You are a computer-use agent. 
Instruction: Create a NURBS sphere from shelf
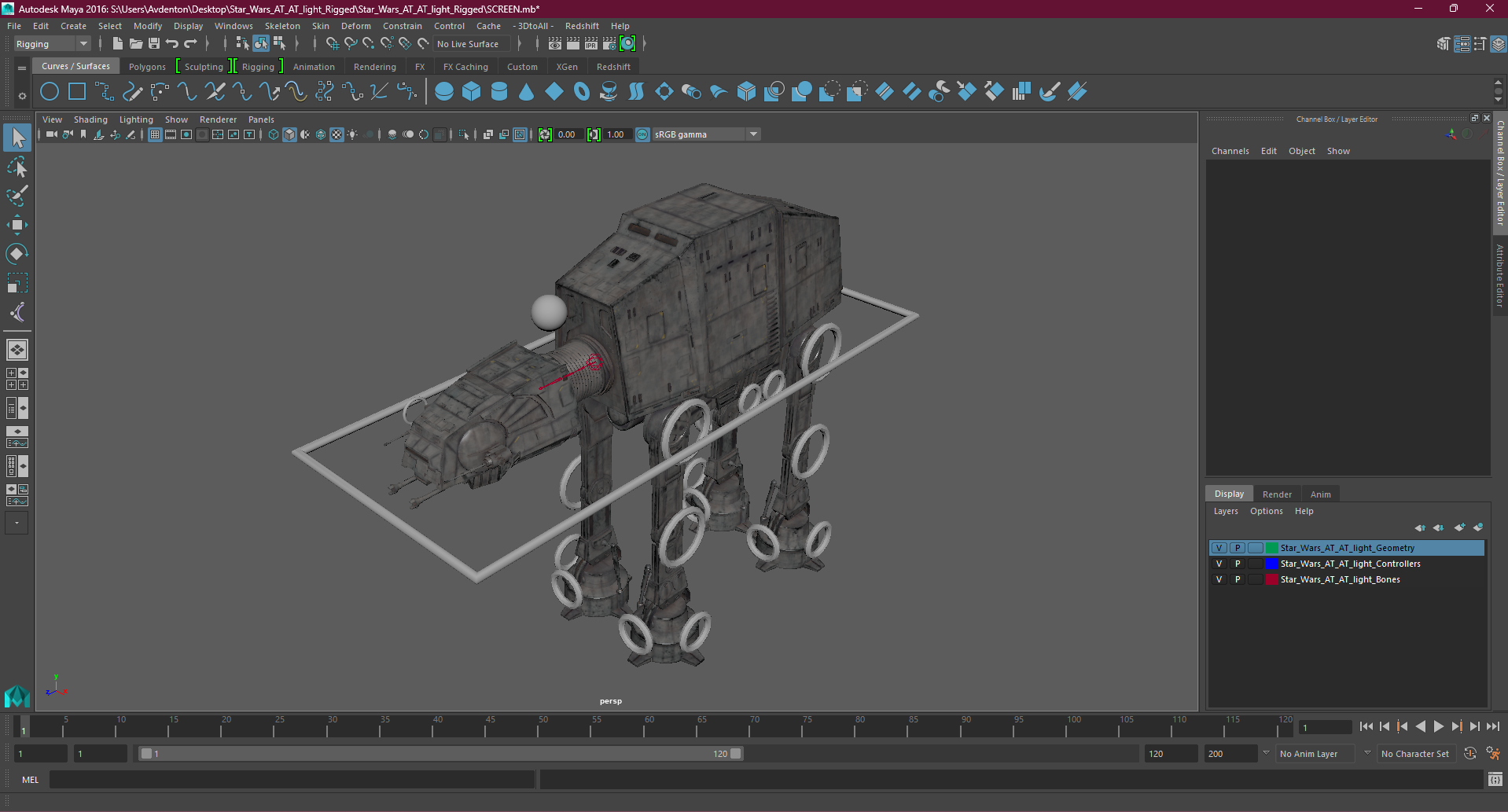(x=444, y=92)
